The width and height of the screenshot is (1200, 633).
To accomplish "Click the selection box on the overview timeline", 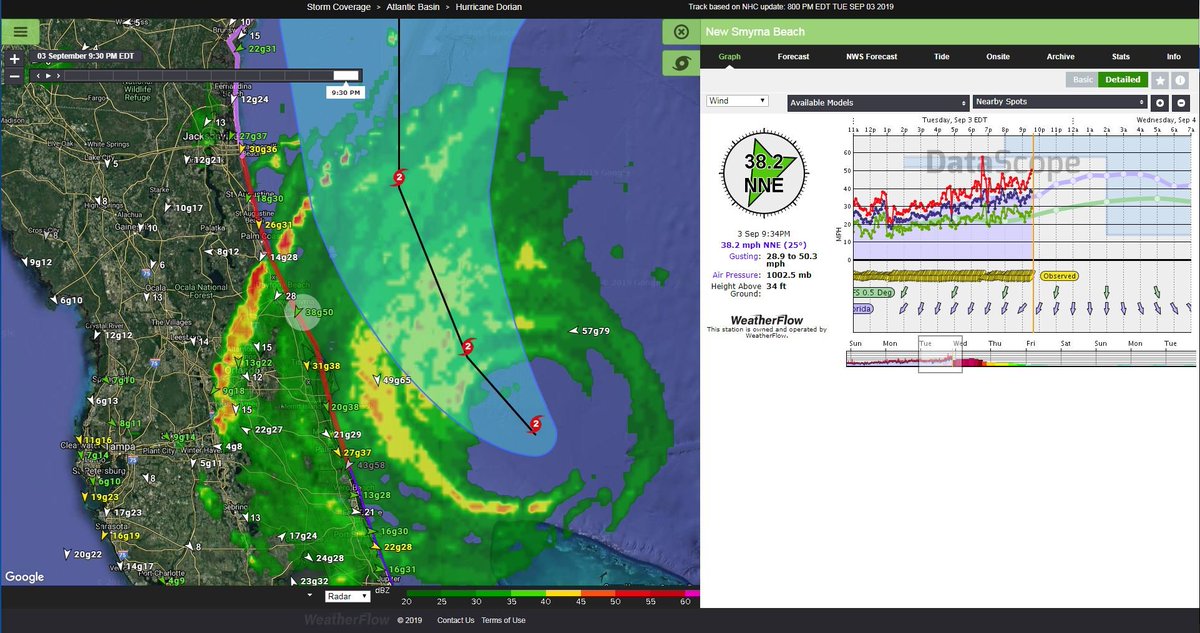I will point(940,355).
